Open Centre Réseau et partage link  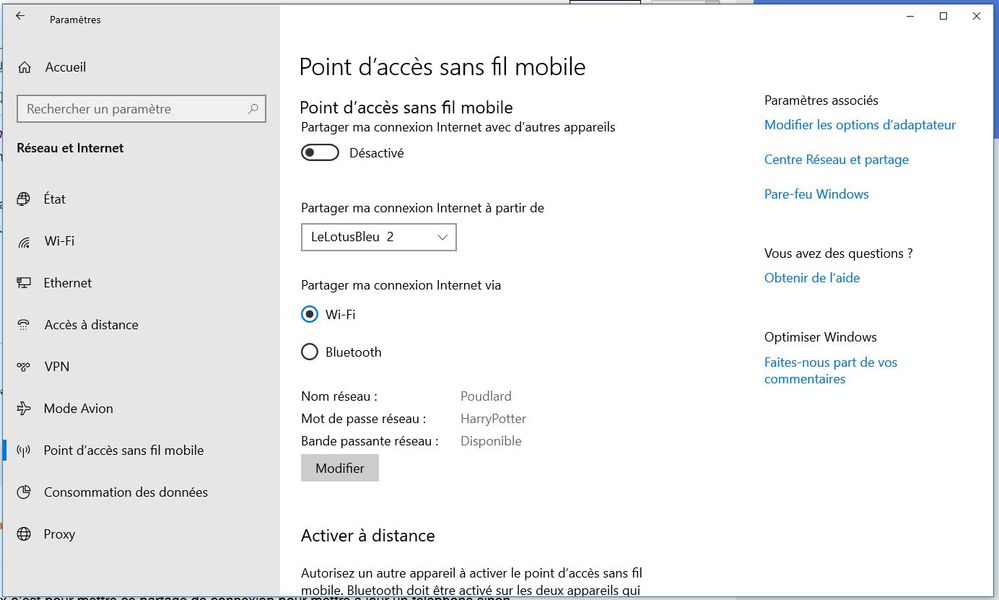[836, 160]
